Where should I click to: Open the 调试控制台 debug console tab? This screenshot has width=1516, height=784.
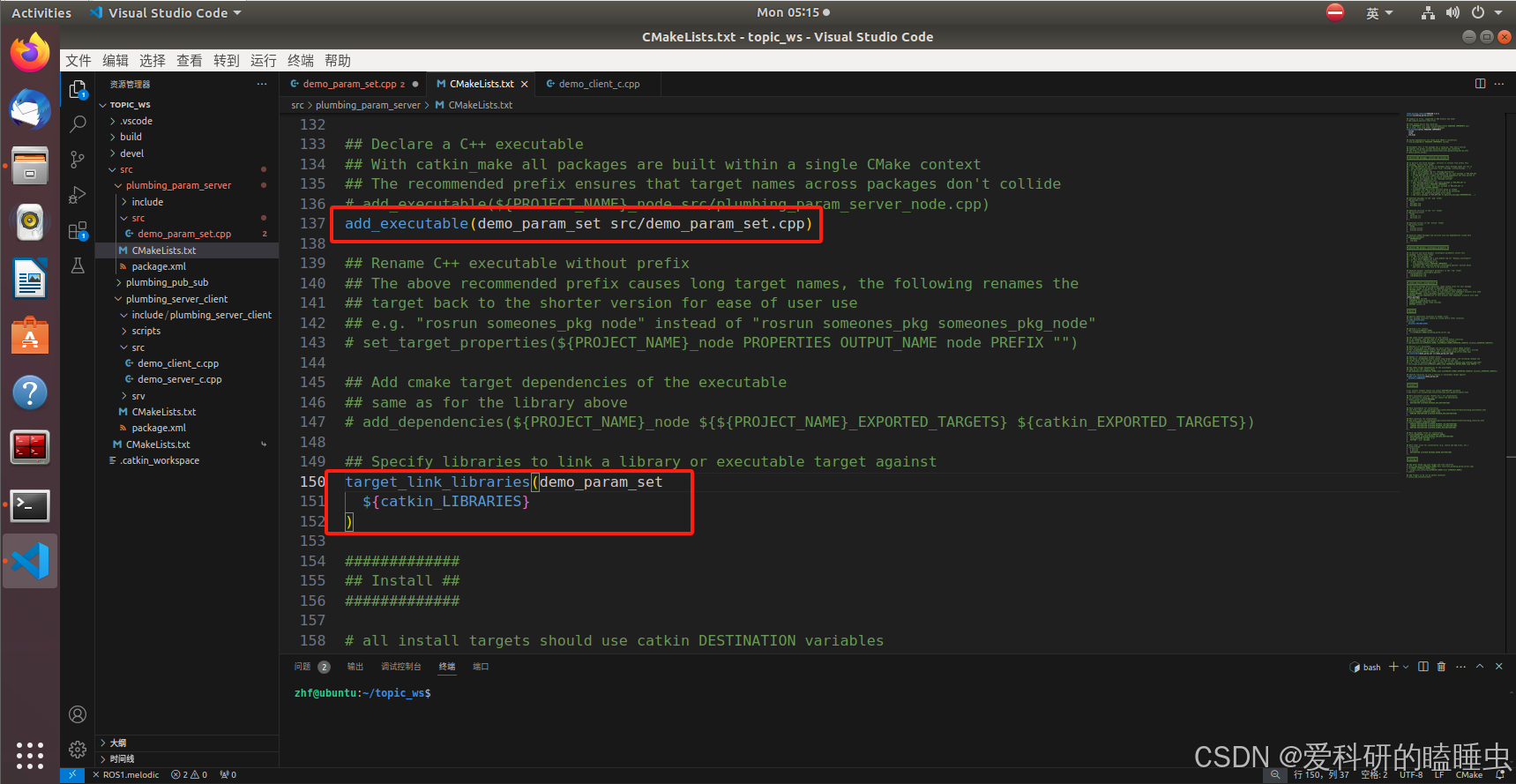click(401, 667)
